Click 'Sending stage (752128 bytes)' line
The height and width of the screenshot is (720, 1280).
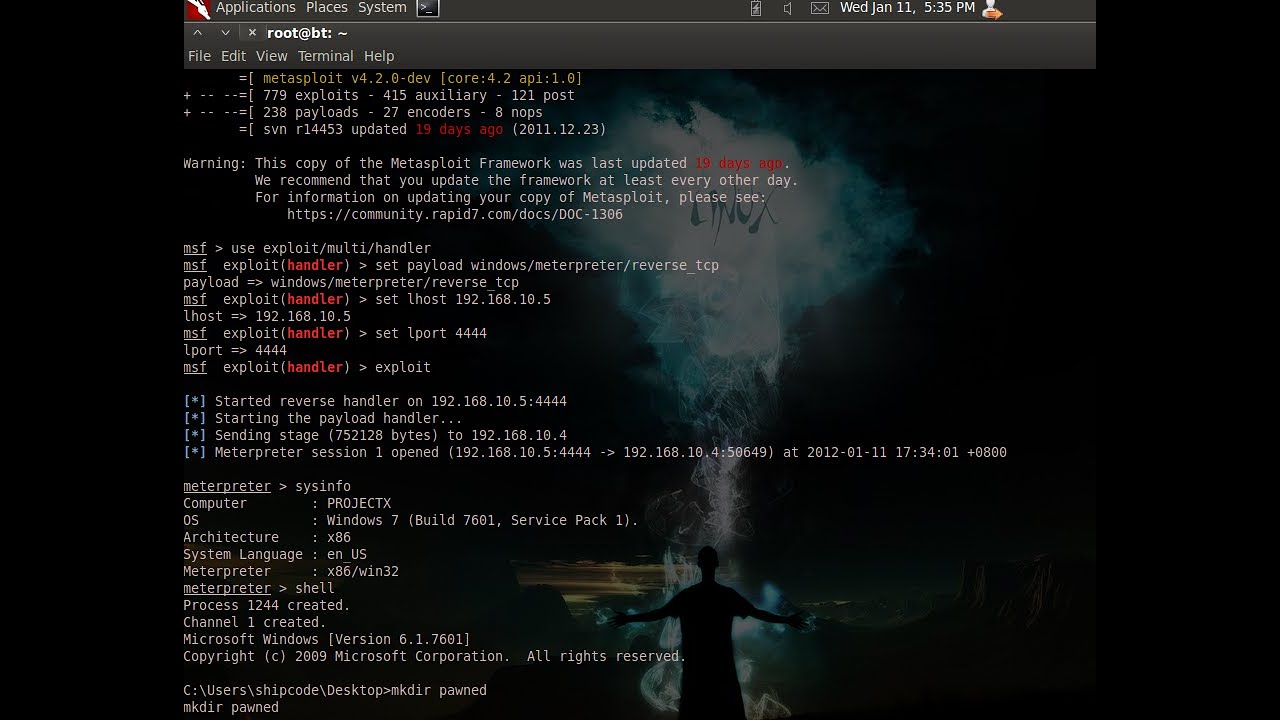click(375, 435)
